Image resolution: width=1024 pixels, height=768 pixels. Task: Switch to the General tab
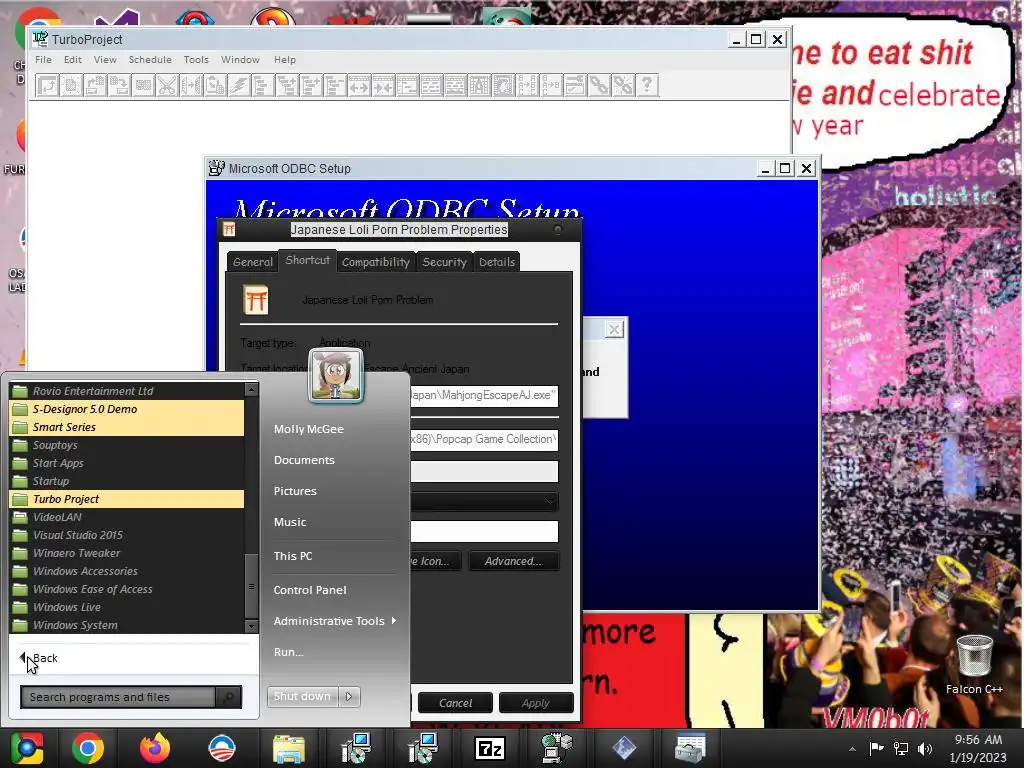253,262
